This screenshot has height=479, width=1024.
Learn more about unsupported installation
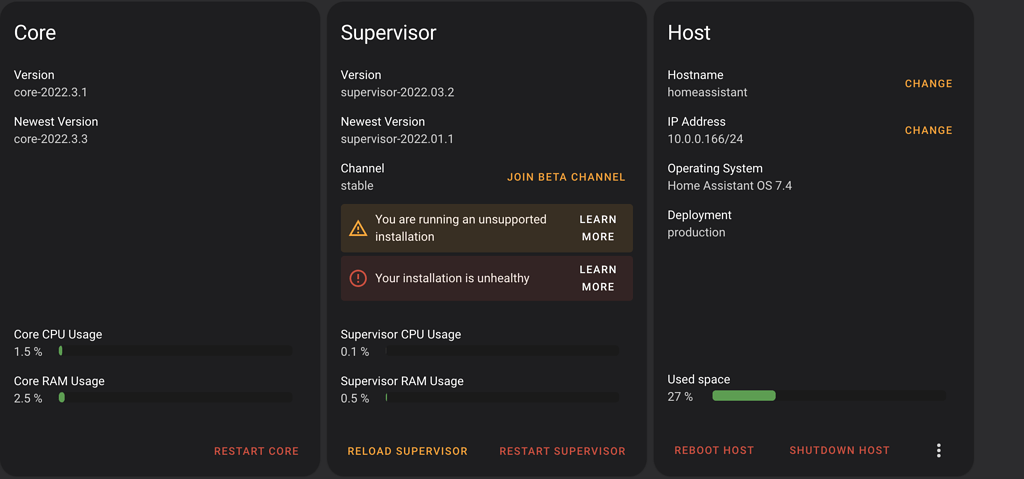coord(598,228)
